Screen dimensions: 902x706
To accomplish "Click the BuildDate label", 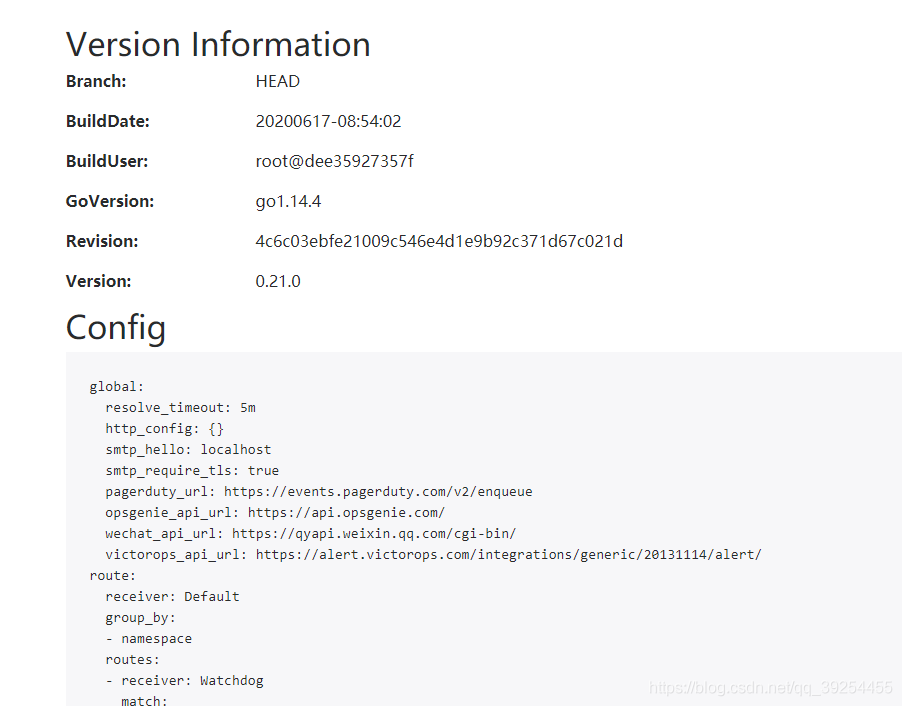I will point(108,121).
